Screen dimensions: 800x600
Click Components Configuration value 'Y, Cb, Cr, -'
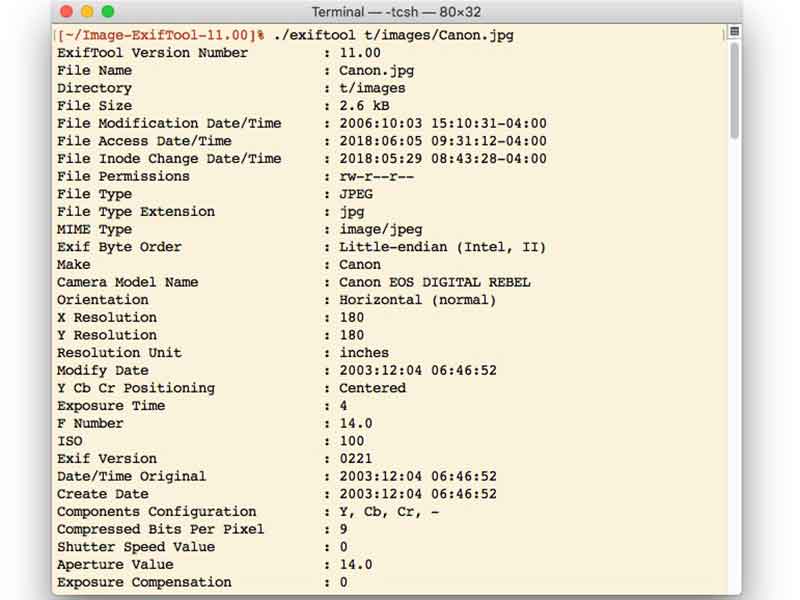click(389, 512)
